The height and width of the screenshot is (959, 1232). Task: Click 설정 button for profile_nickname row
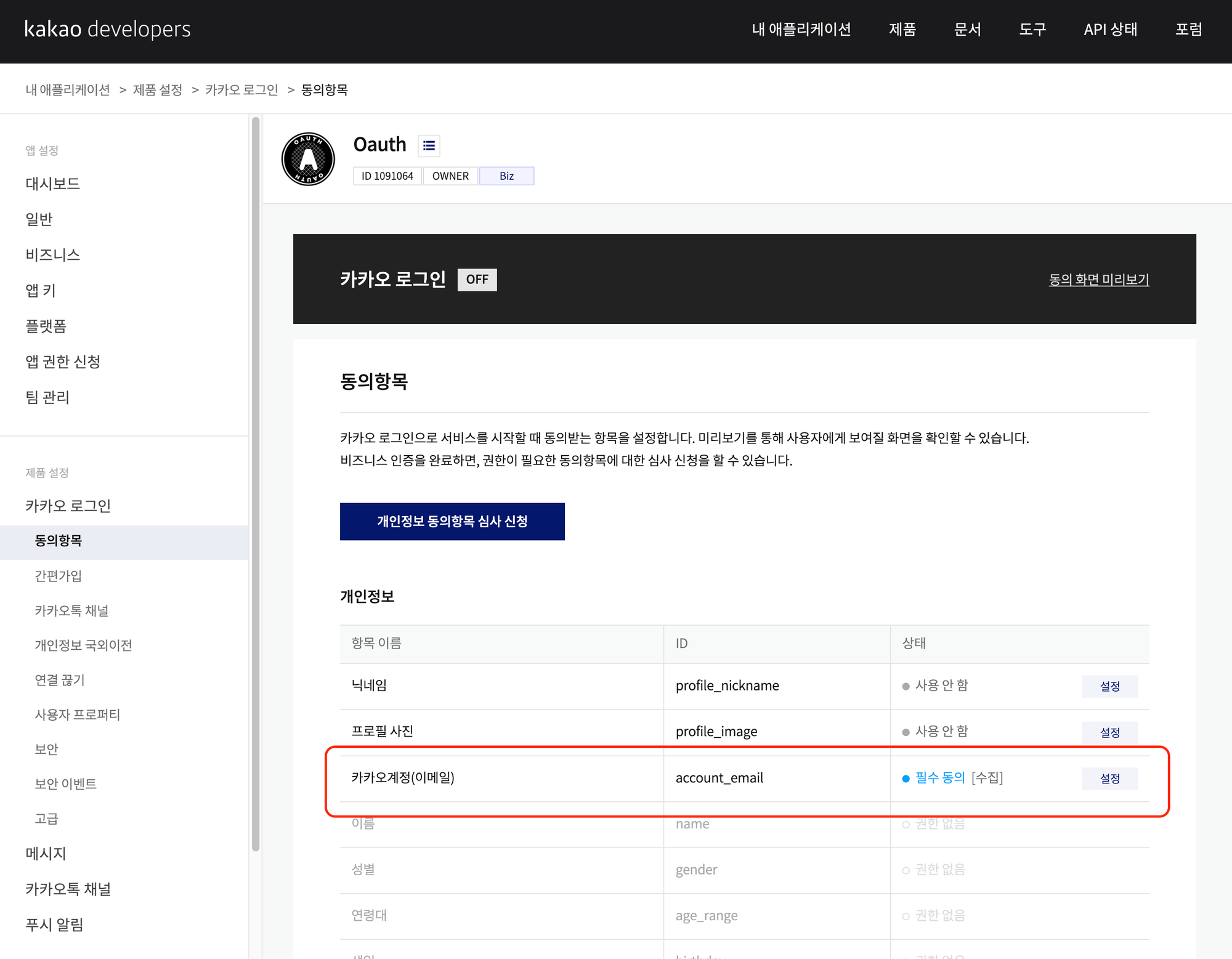[x=1109, y=686]
